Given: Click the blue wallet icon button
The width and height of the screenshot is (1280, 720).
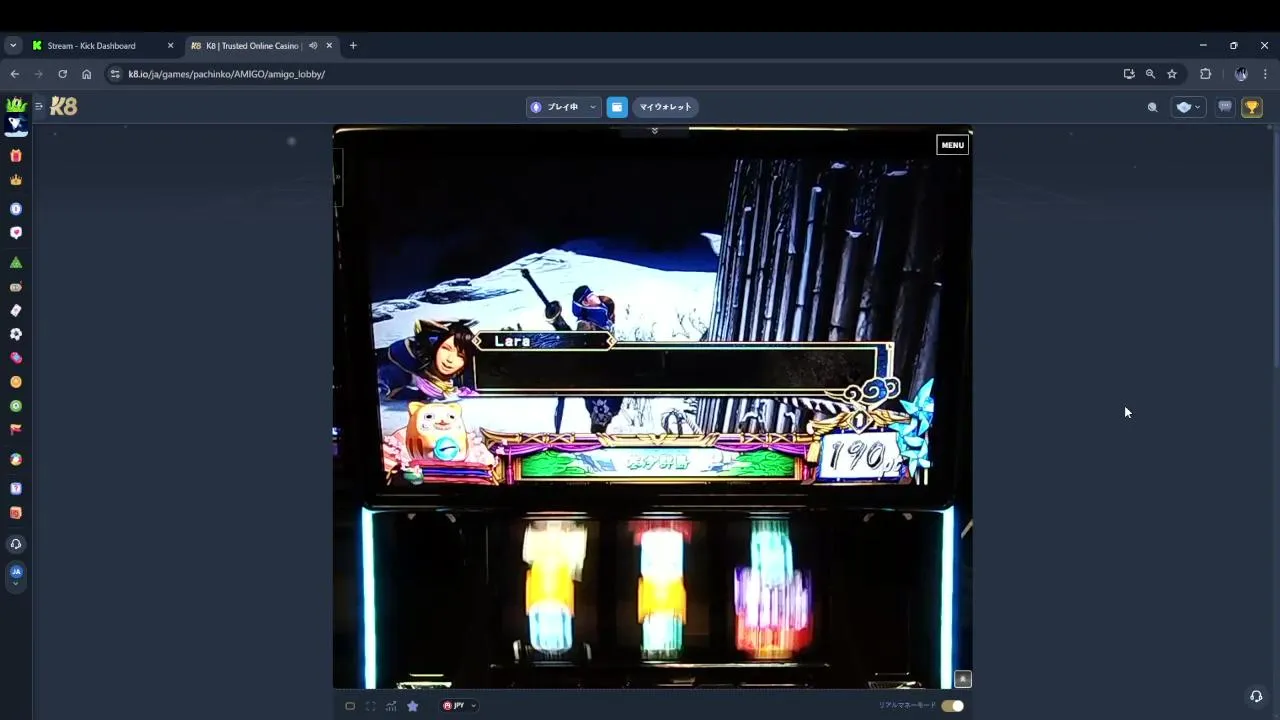Looking at the screenshot, I should [x=617, y=107].
